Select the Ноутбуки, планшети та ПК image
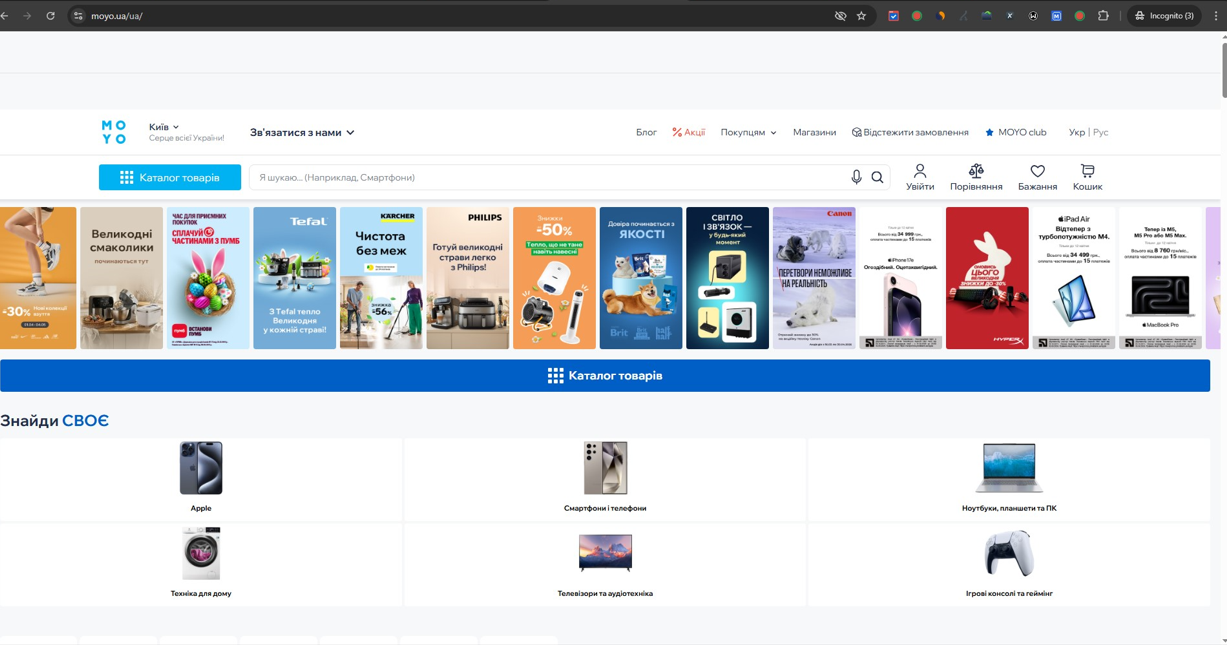Image resolution: width=1227 pixels, height=645 pixels. click(1009, 468)
